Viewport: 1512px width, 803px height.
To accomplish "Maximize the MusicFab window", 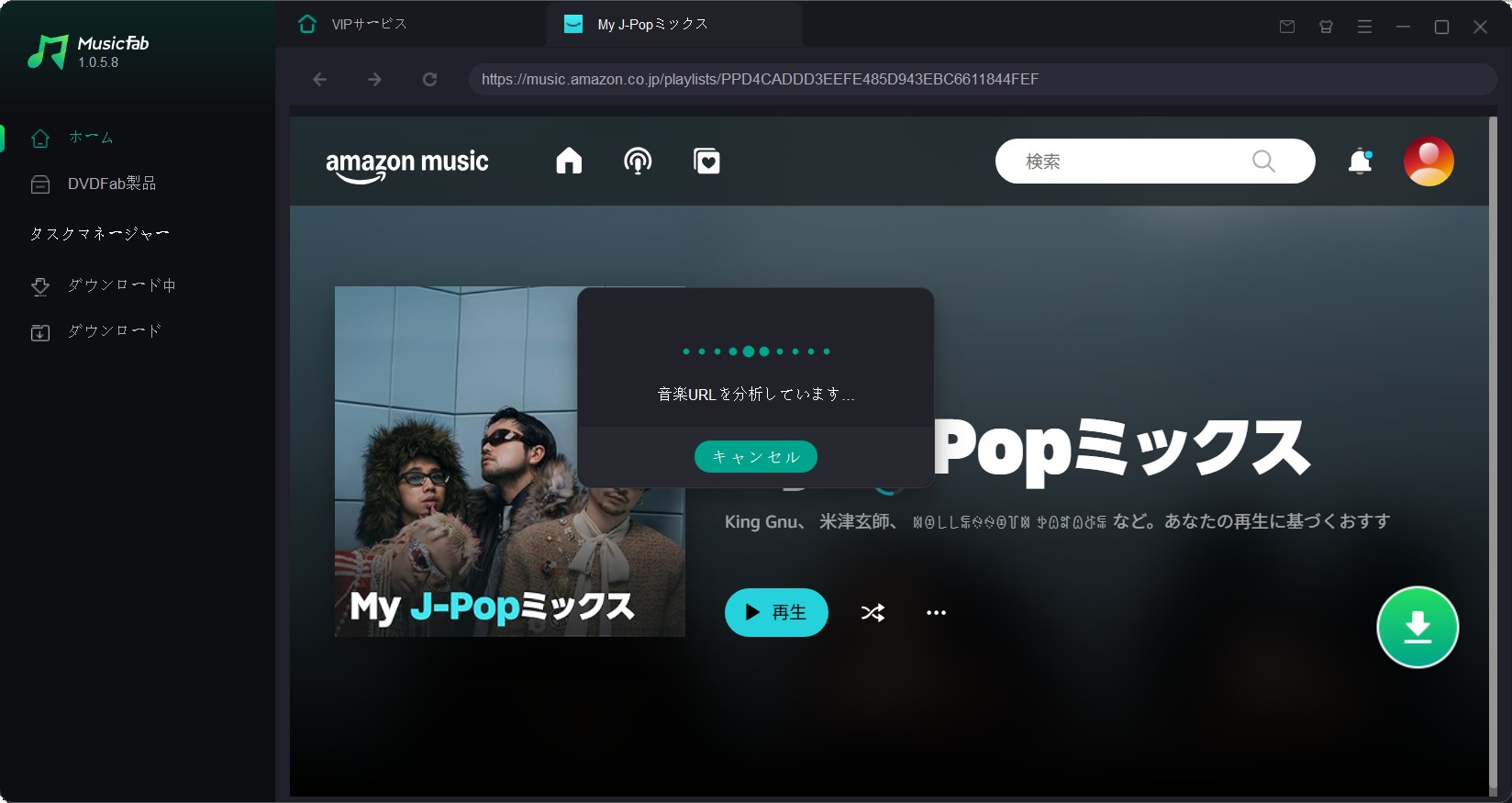I will click(x=1441, y=27).
